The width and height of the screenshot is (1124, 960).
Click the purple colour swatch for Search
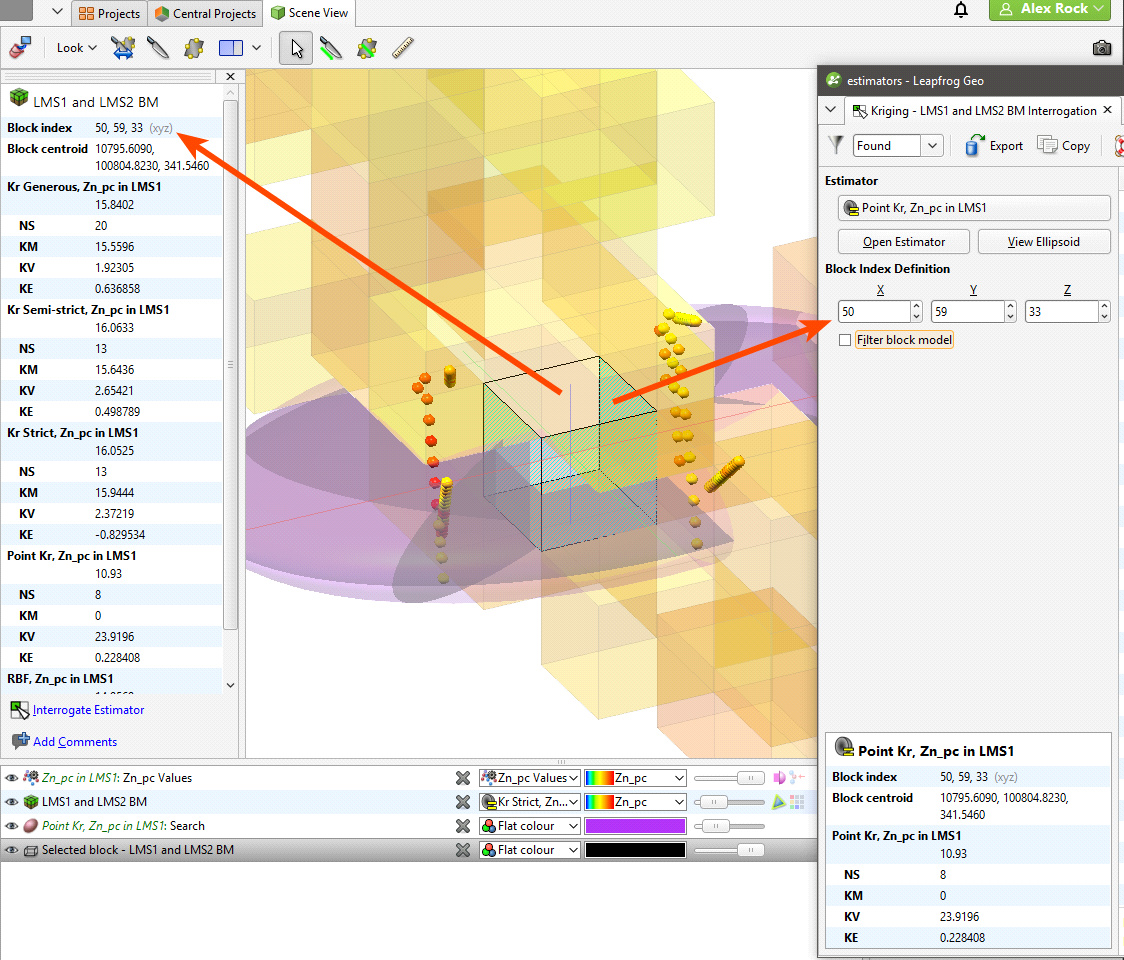click(636, 826)
